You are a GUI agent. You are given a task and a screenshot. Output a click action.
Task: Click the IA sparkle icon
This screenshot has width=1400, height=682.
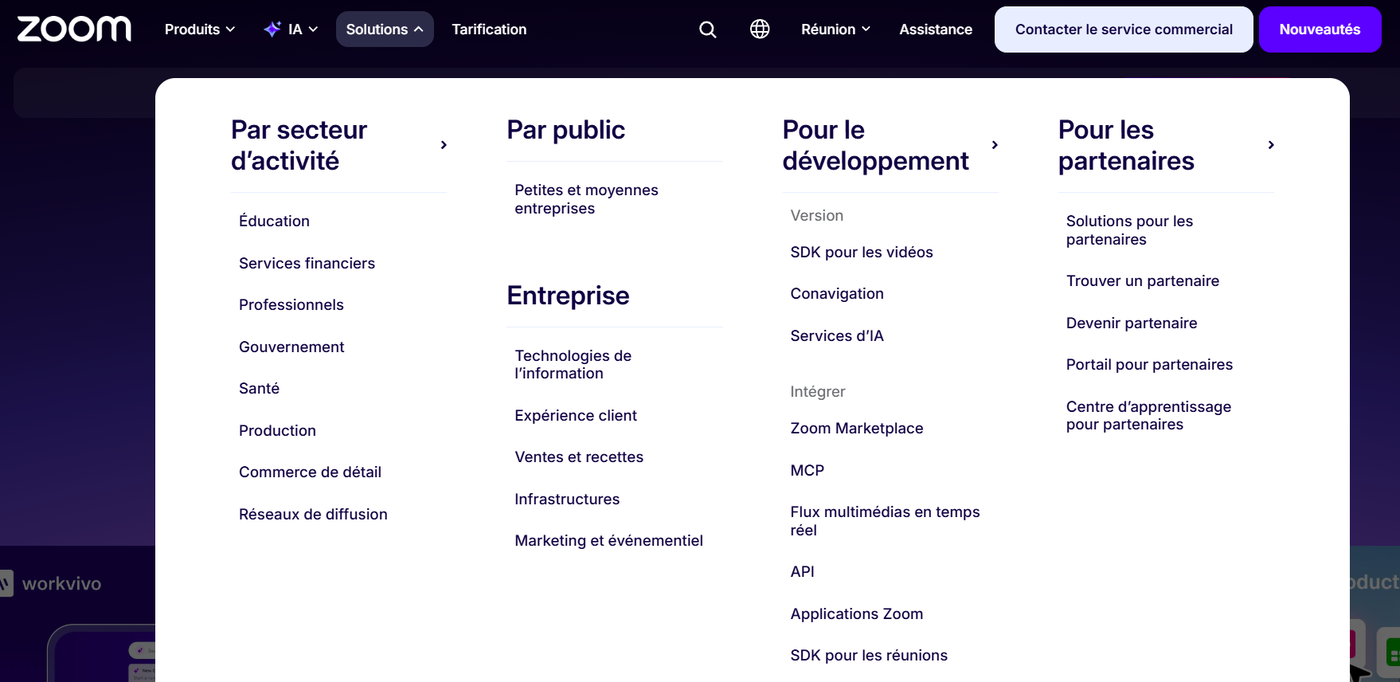272,30
